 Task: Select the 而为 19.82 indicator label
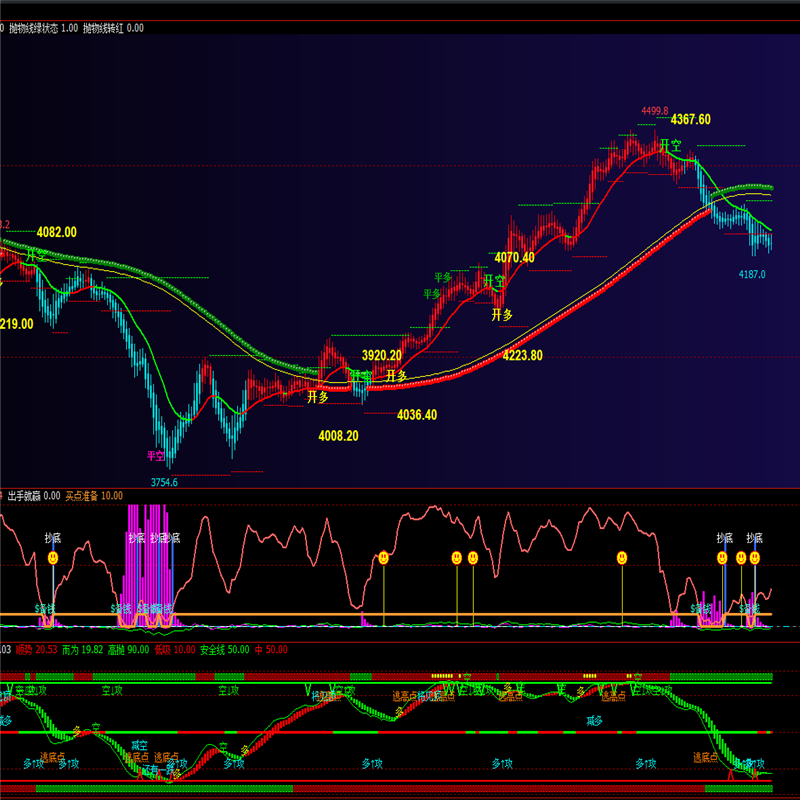point(83,650)
